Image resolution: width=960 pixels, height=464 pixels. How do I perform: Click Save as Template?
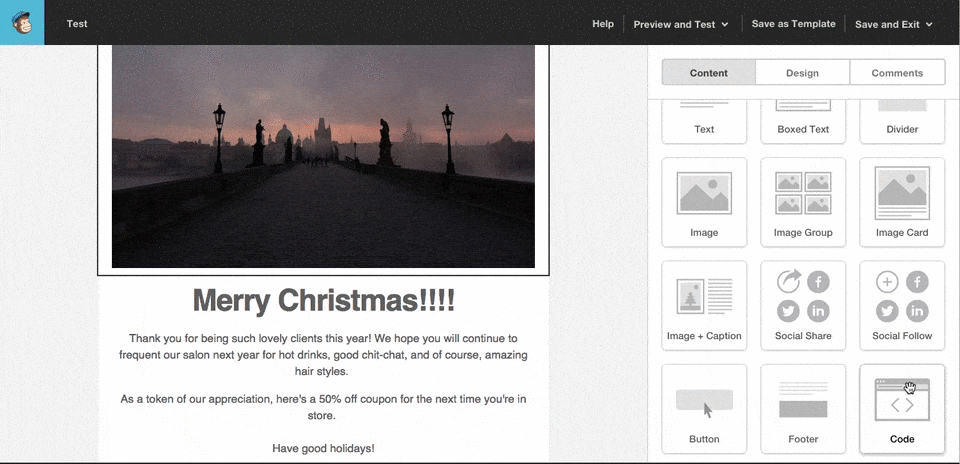coord(793,24)
